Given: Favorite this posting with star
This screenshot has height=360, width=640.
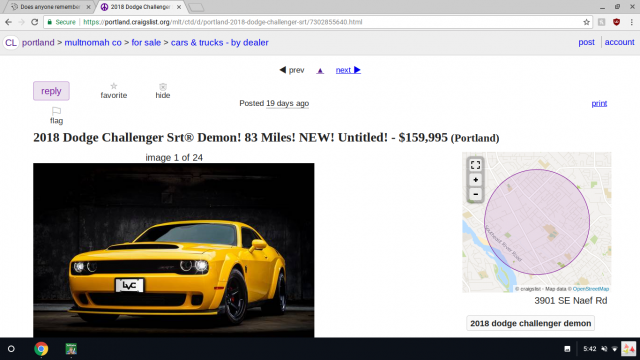Looking at the screenshot, I should (114, 91).
